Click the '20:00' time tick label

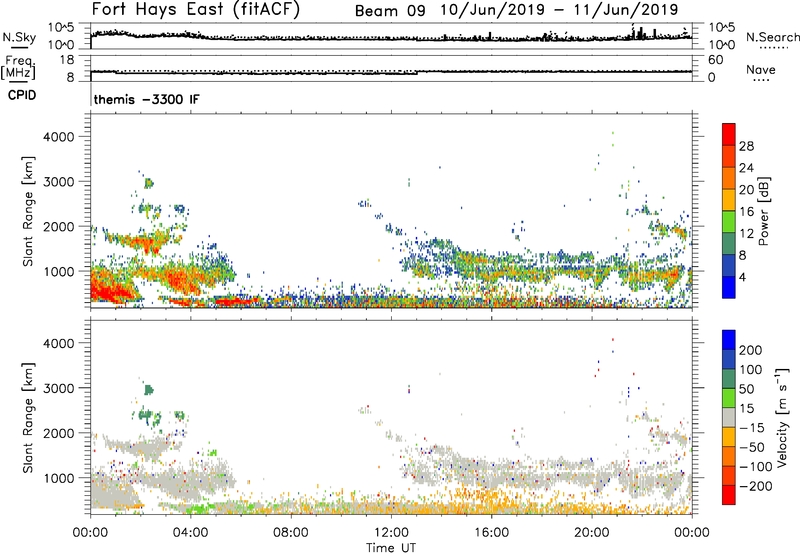point(592,533)
